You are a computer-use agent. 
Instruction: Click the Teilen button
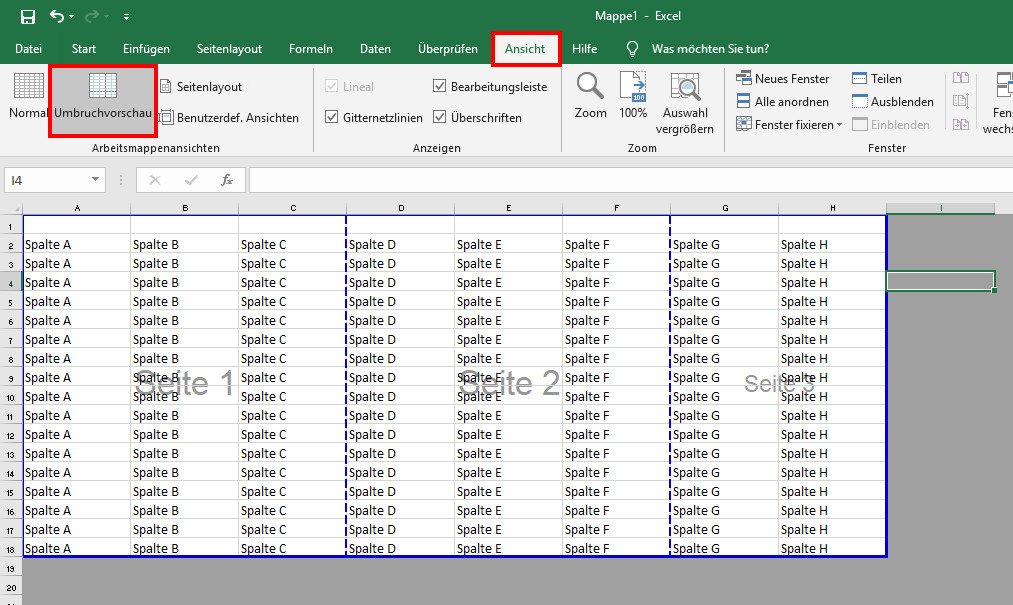875,78
